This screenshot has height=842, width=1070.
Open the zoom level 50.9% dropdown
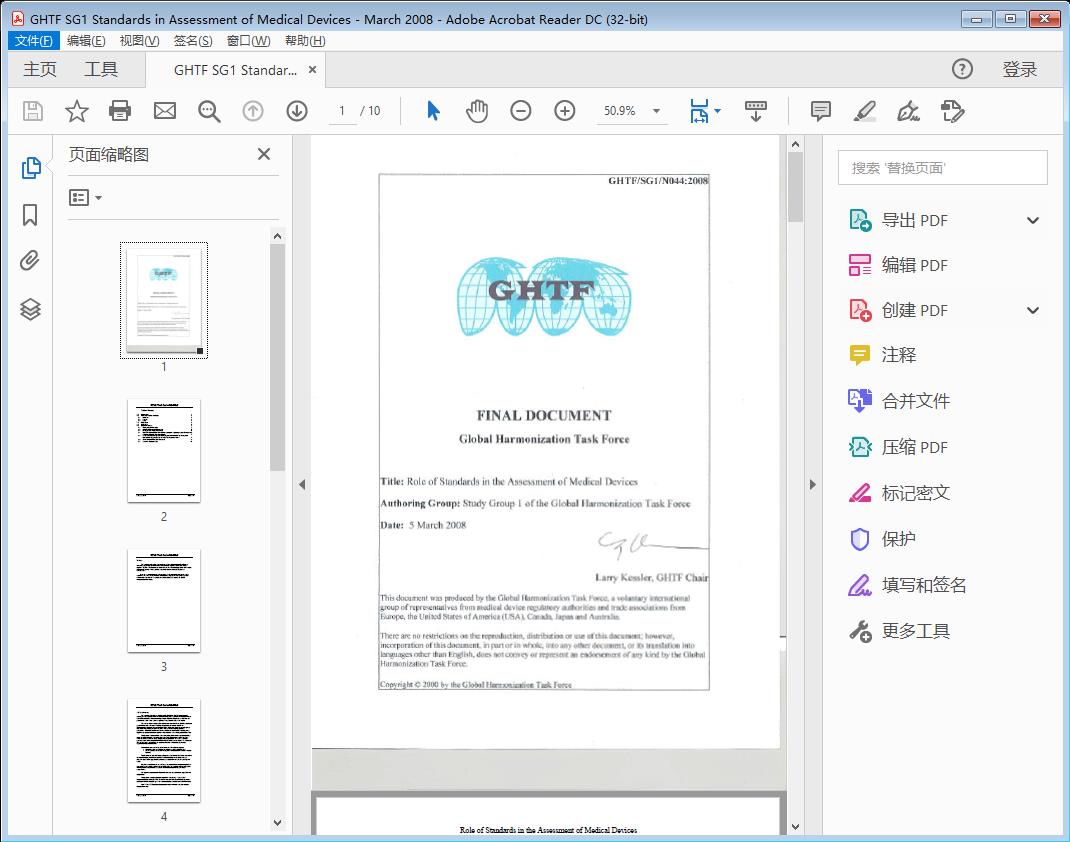tap(632, 111)
